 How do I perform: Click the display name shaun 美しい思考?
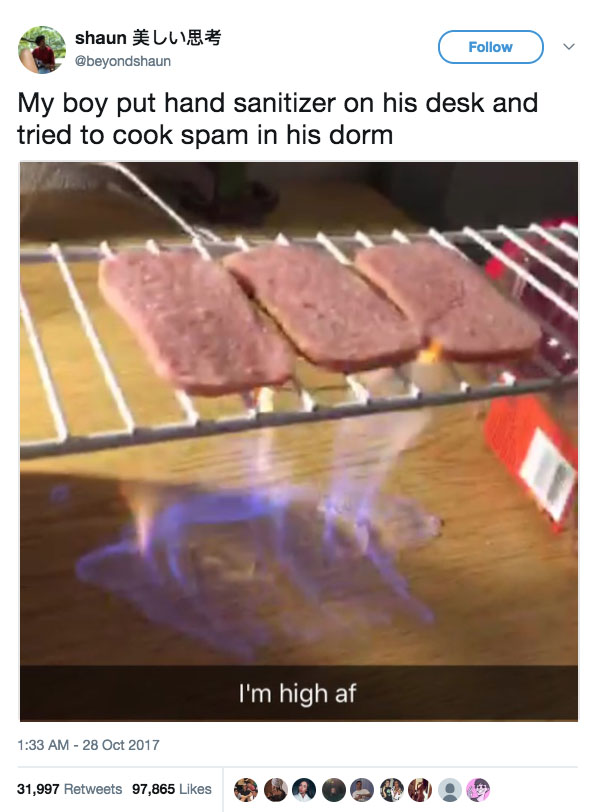[x=148, y=38]
